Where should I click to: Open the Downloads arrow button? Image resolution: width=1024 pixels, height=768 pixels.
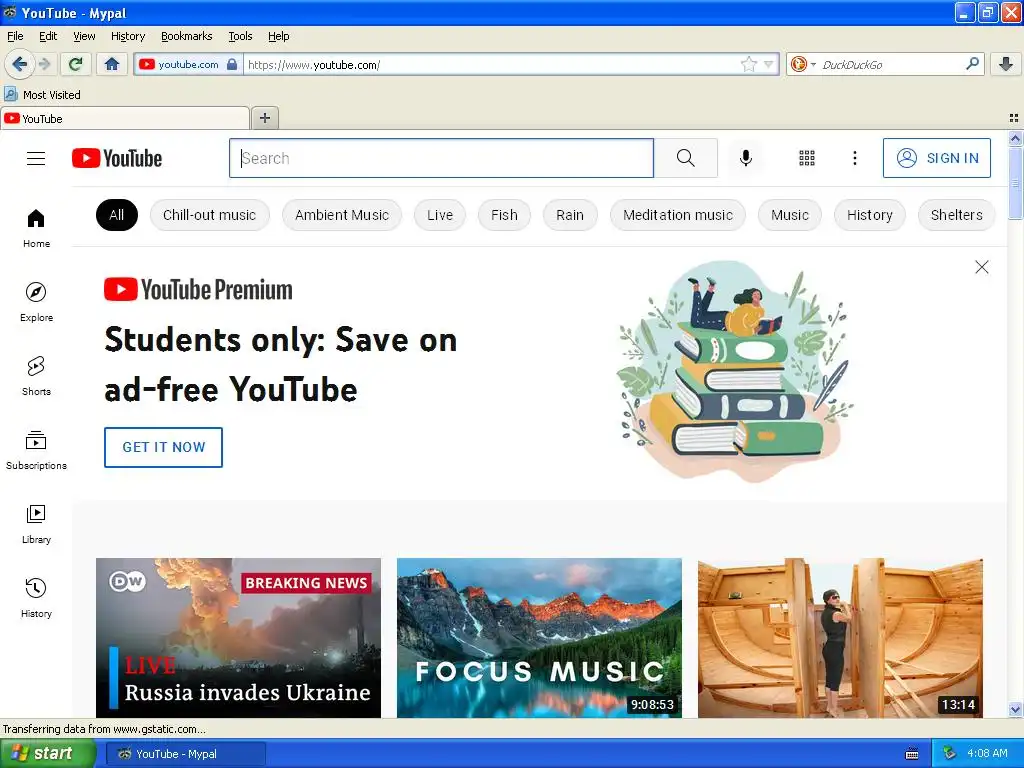[x=1006, y=64]
